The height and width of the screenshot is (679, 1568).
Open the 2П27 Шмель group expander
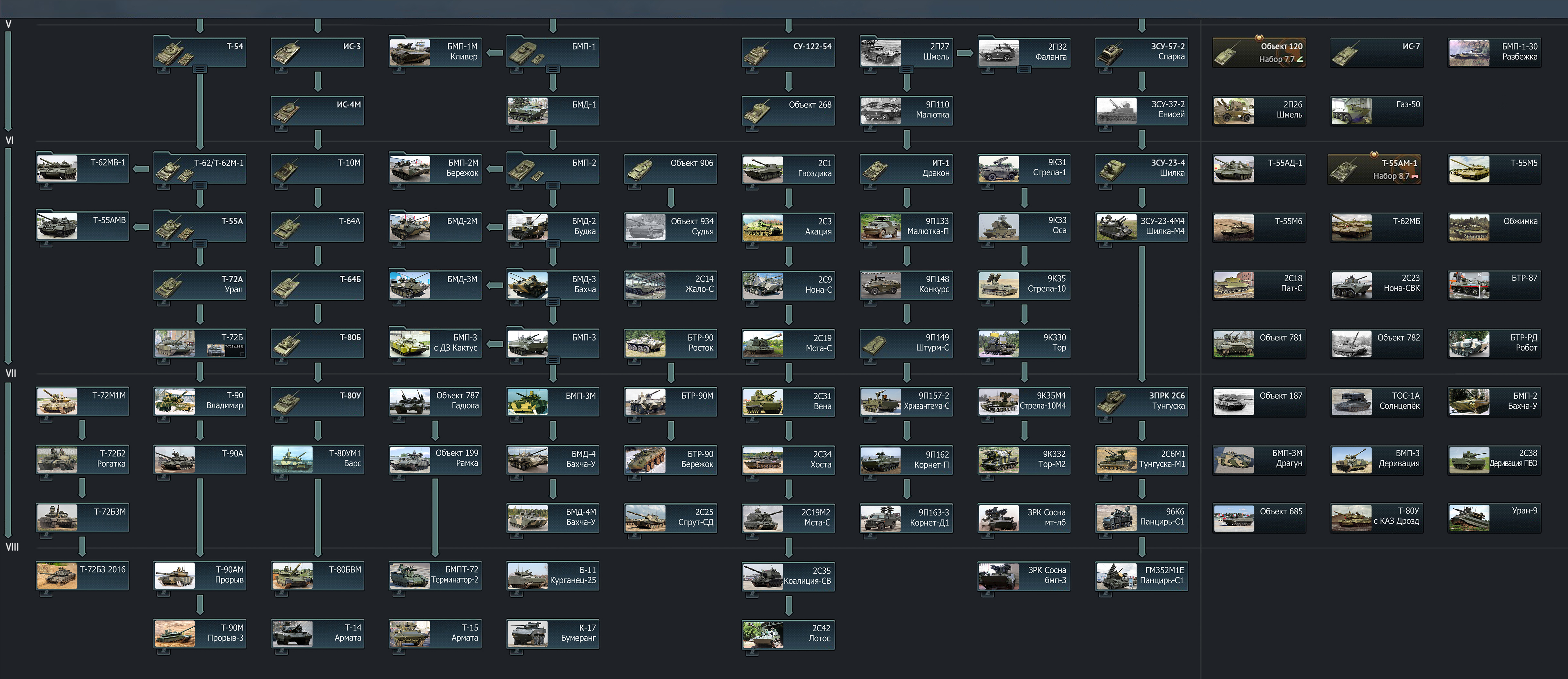click(906, 70)
